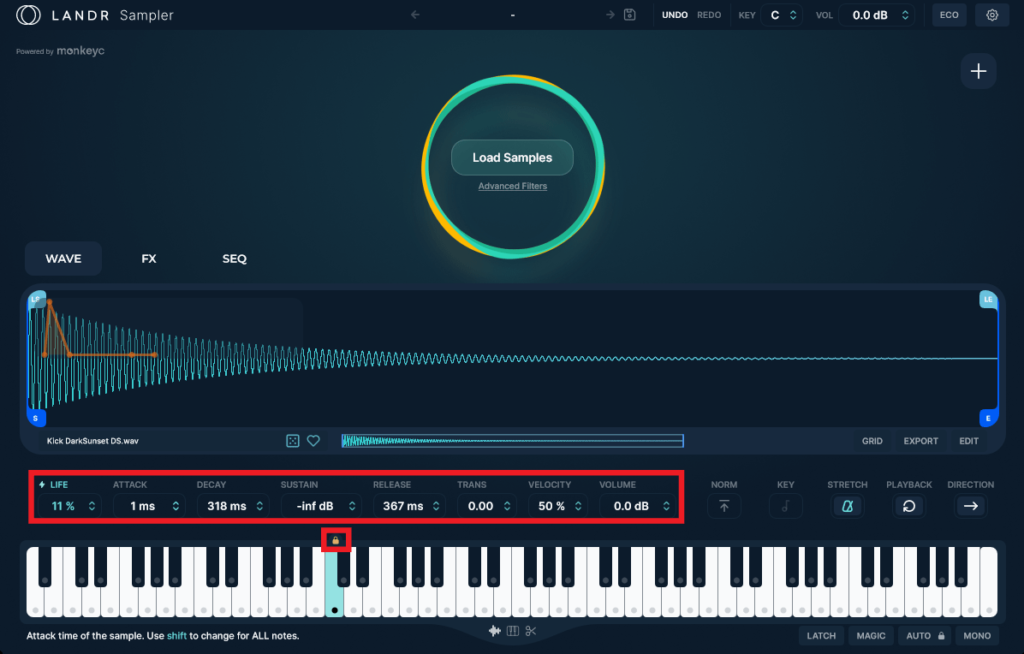1024x654 pixels.
Task: Click the STRETCH metronome icon
Action: pos(848,506)
